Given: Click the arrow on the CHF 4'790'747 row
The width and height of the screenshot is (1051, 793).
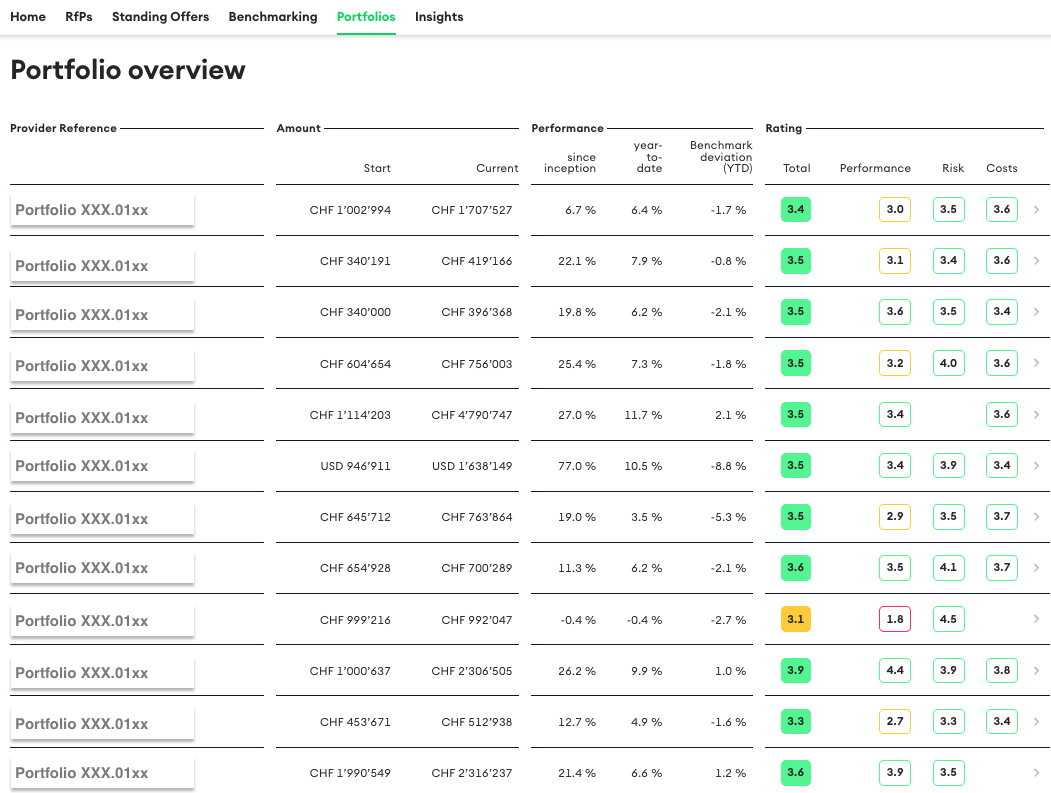Looking at the screenshot, I should pyautogui.click(x=1036, y=414).
